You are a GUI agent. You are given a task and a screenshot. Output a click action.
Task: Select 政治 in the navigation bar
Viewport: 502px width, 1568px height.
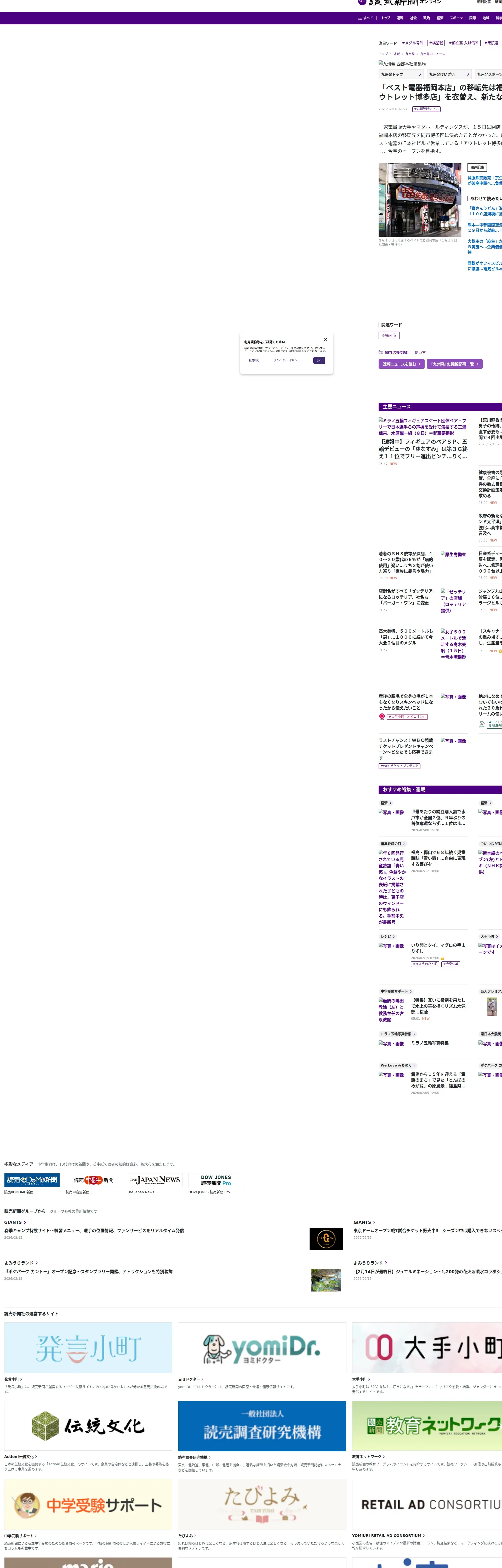coord(426,18)
